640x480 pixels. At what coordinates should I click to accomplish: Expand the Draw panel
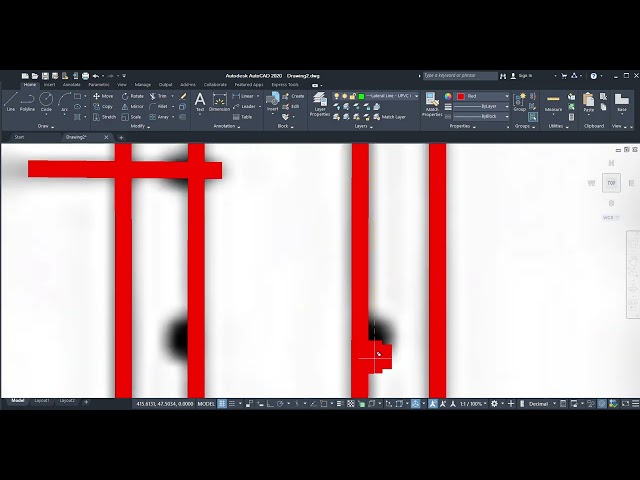(46, 127)
